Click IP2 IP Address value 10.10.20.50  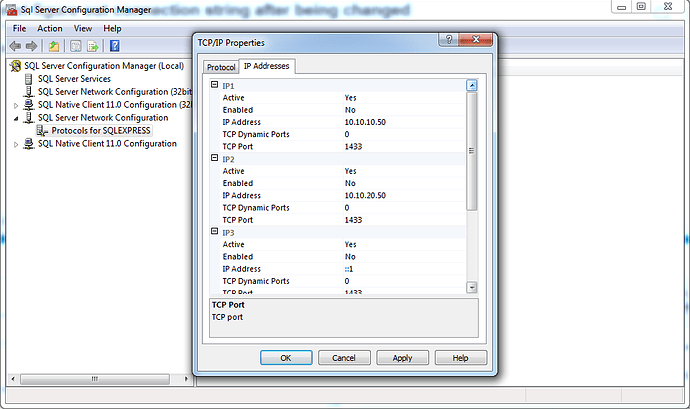point(365,195)
